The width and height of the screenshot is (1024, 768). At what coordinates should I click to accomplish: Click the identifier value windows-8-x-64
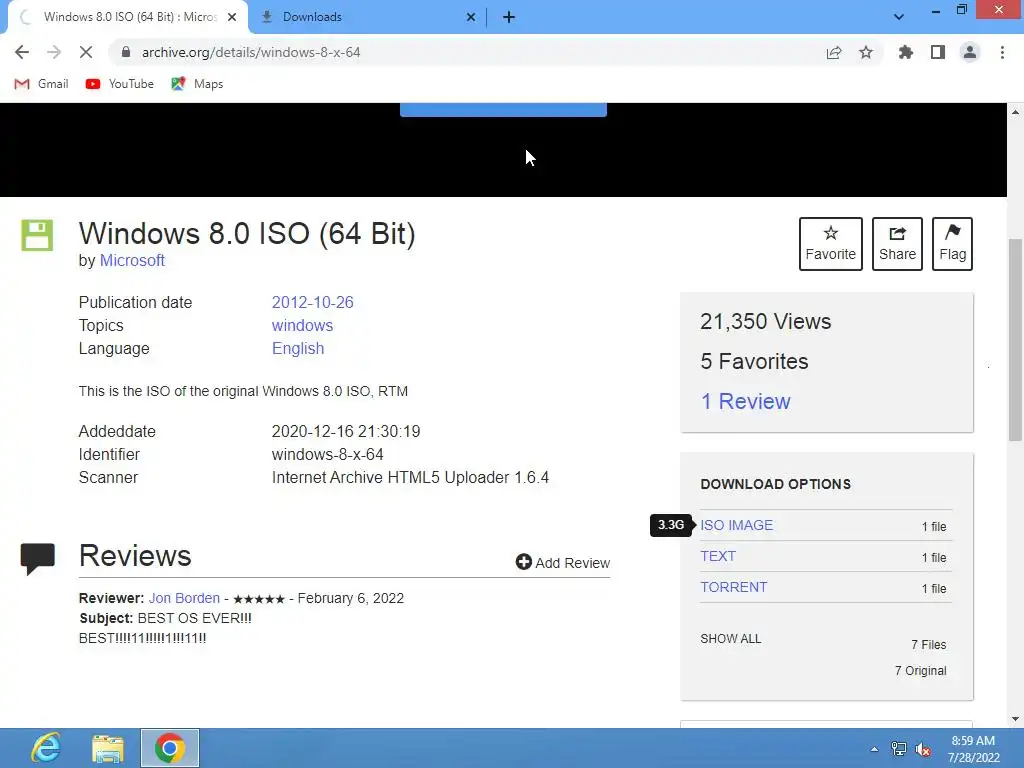click(327, 455)
